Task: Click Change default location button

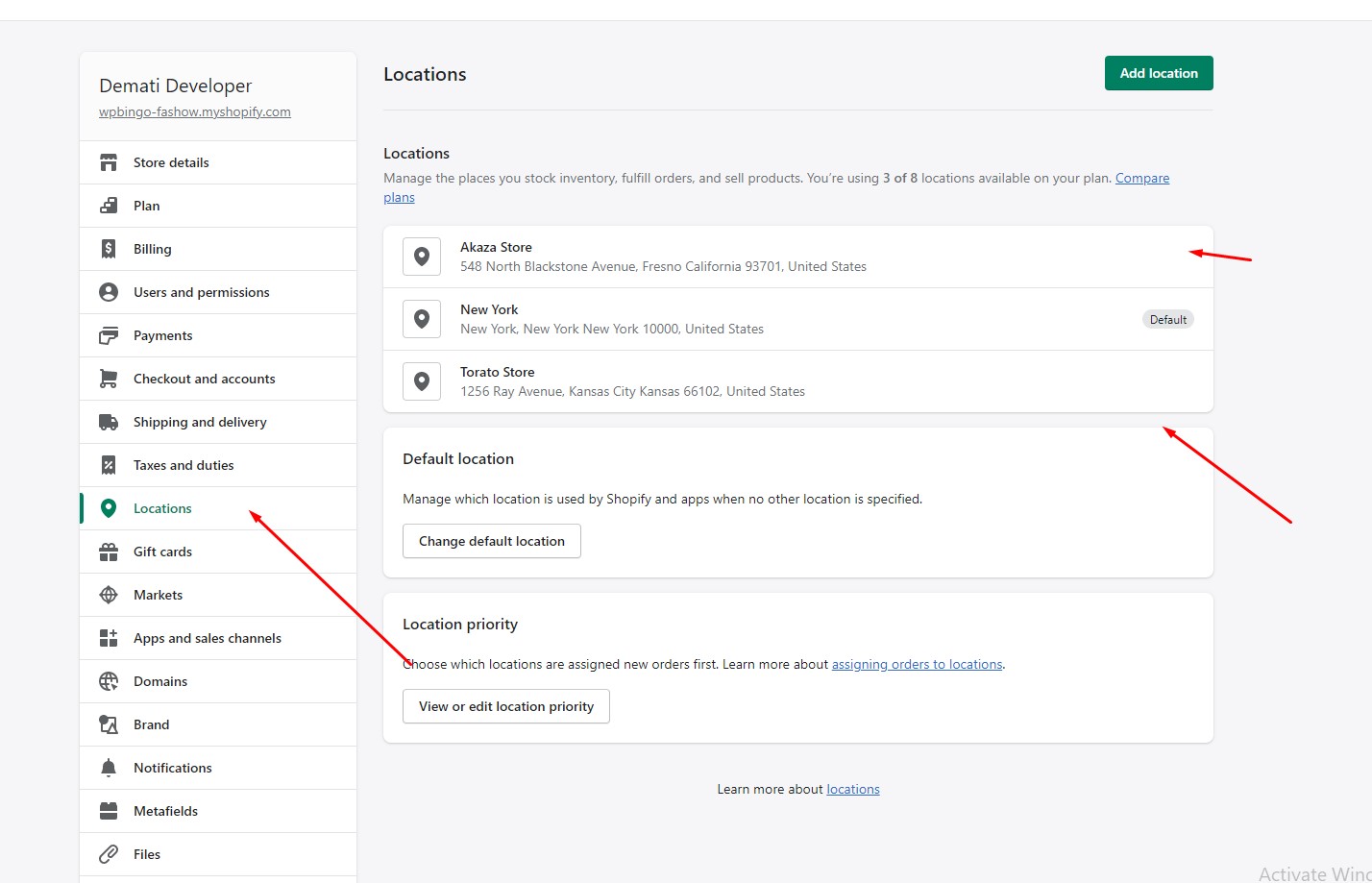Action: point(492,541)
